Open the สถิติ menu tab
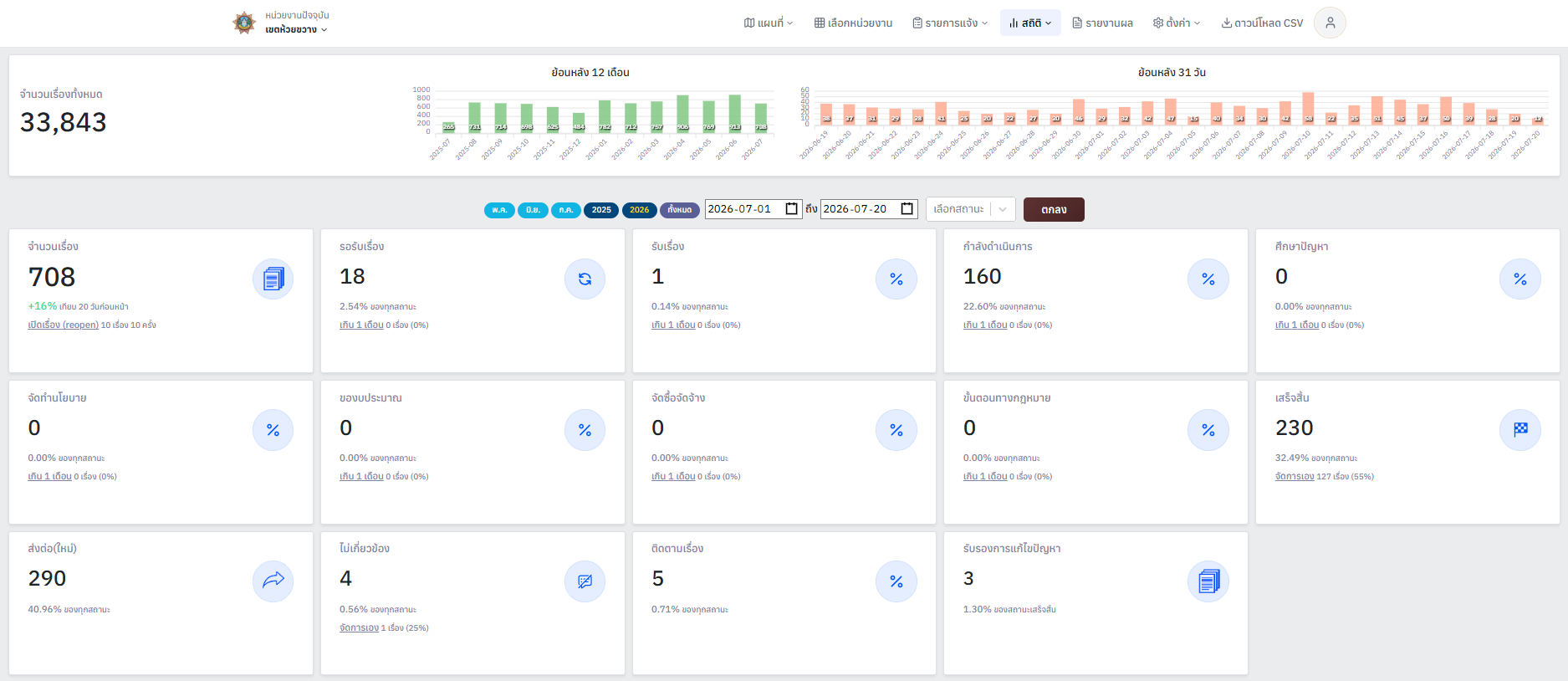This screenshot has height=681, width=1568. coord(1030,23)
